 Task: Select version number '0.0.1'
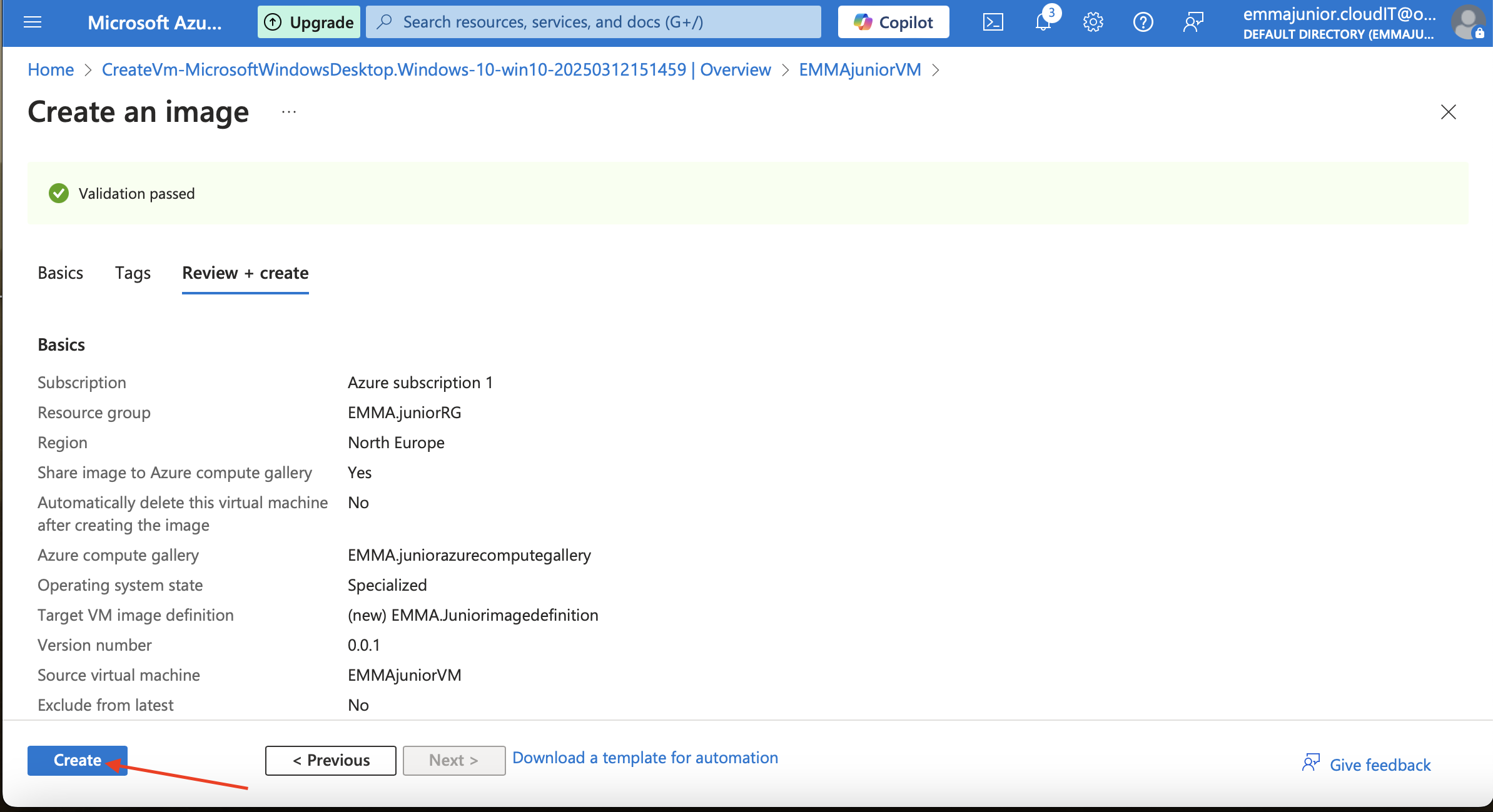[x=364, y=645]
